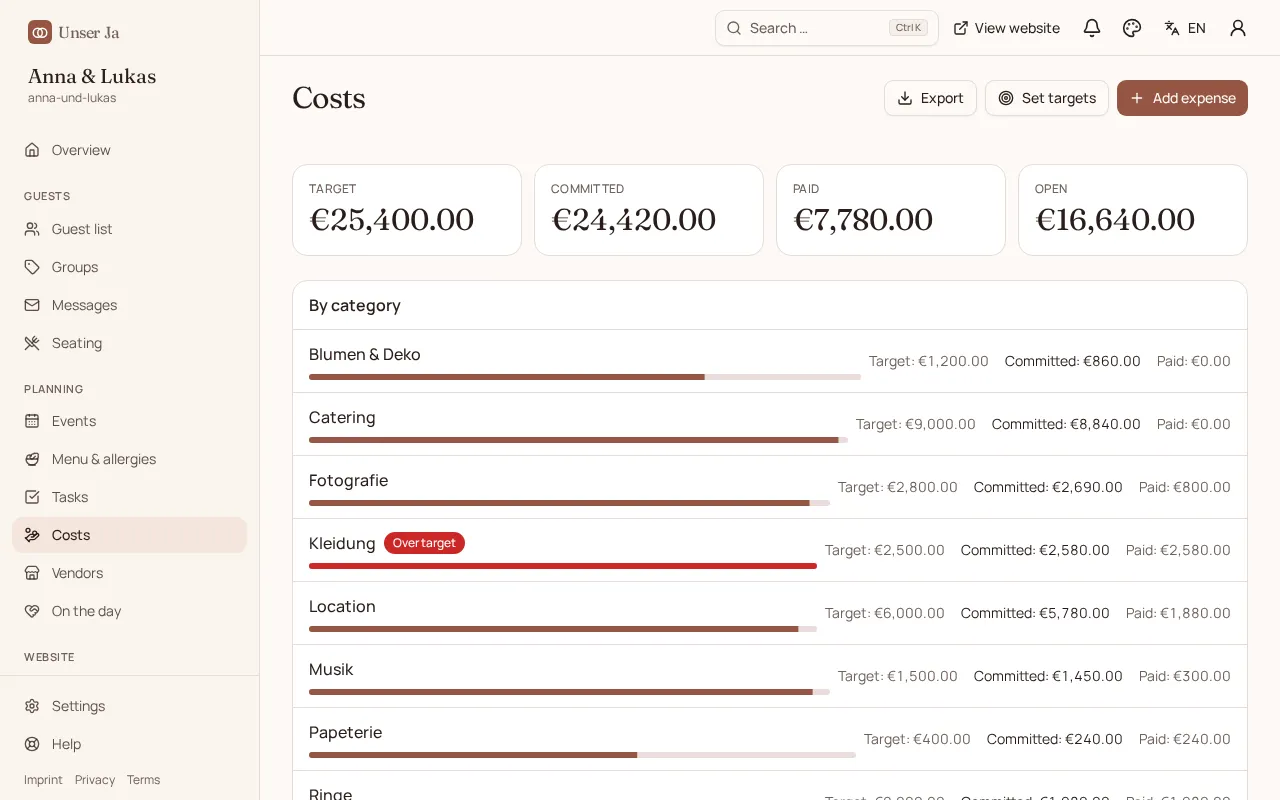
Task: Click the Fotografie category name
Action: coord(348,480)
